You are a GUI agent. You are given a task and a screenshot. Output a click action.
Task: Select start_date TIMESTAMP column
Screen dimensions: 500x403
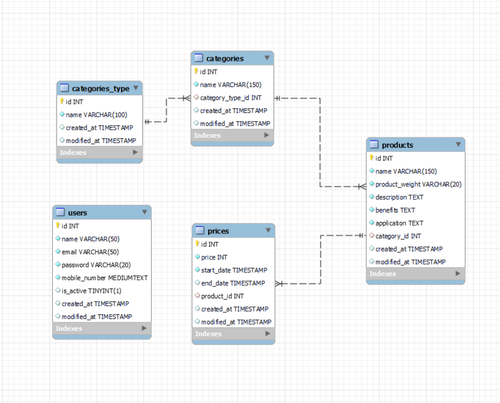click(x=233, y=270)
